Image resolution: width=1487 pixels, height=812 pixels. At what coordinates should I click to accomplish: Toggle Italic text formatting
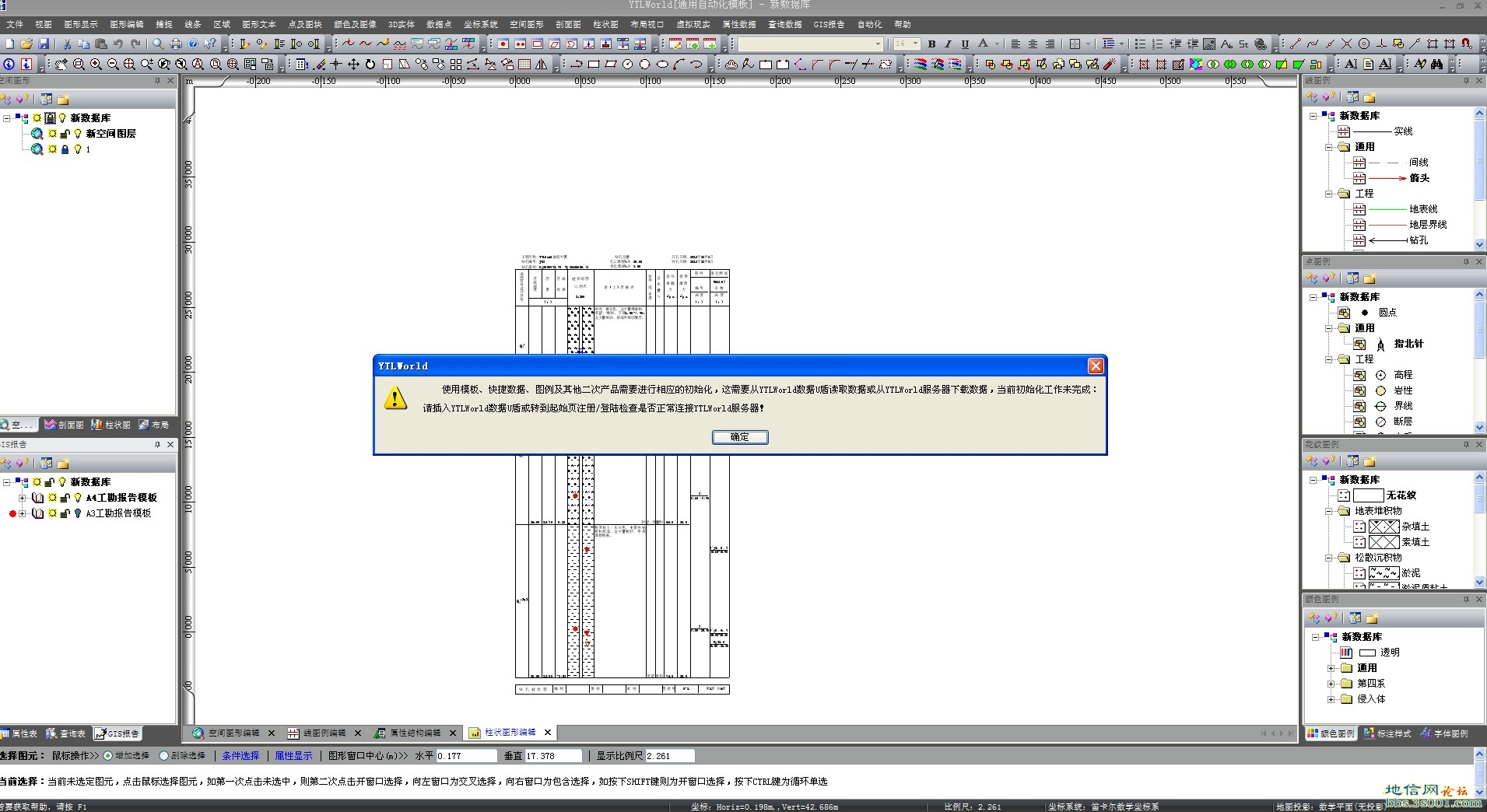coord(948,44)
